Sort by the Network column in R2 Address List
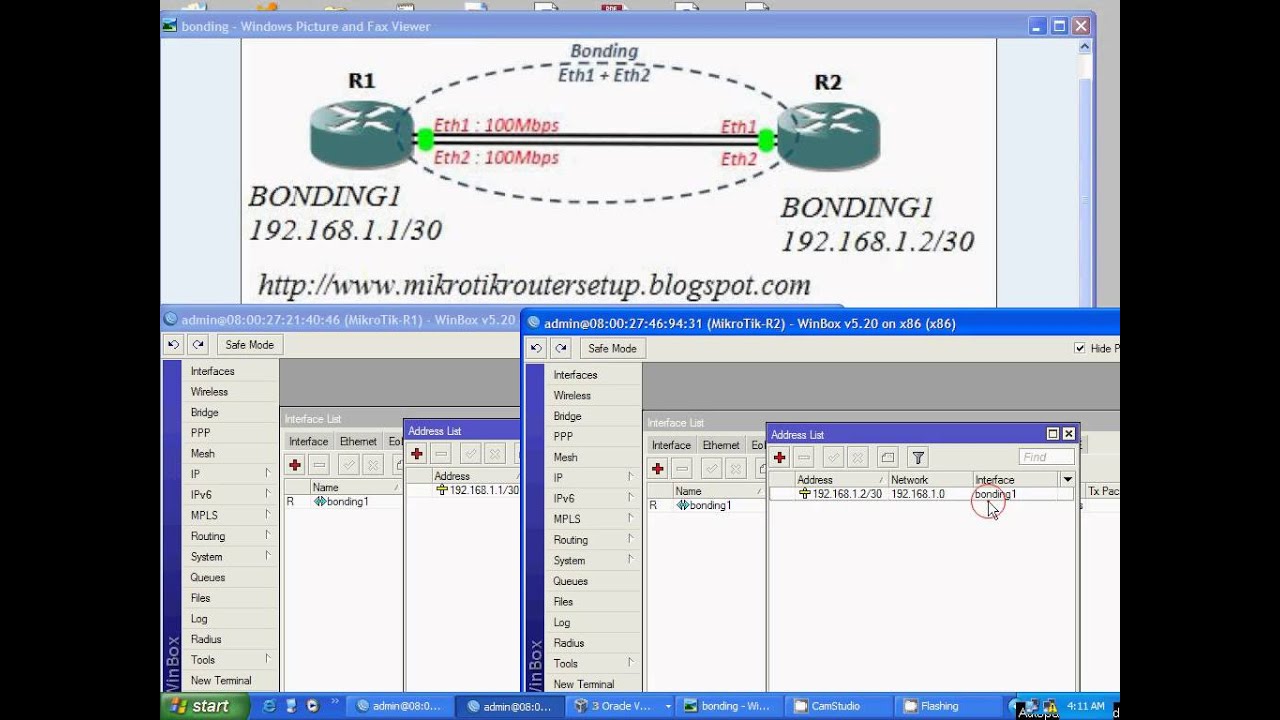 [x=930, y=480]
